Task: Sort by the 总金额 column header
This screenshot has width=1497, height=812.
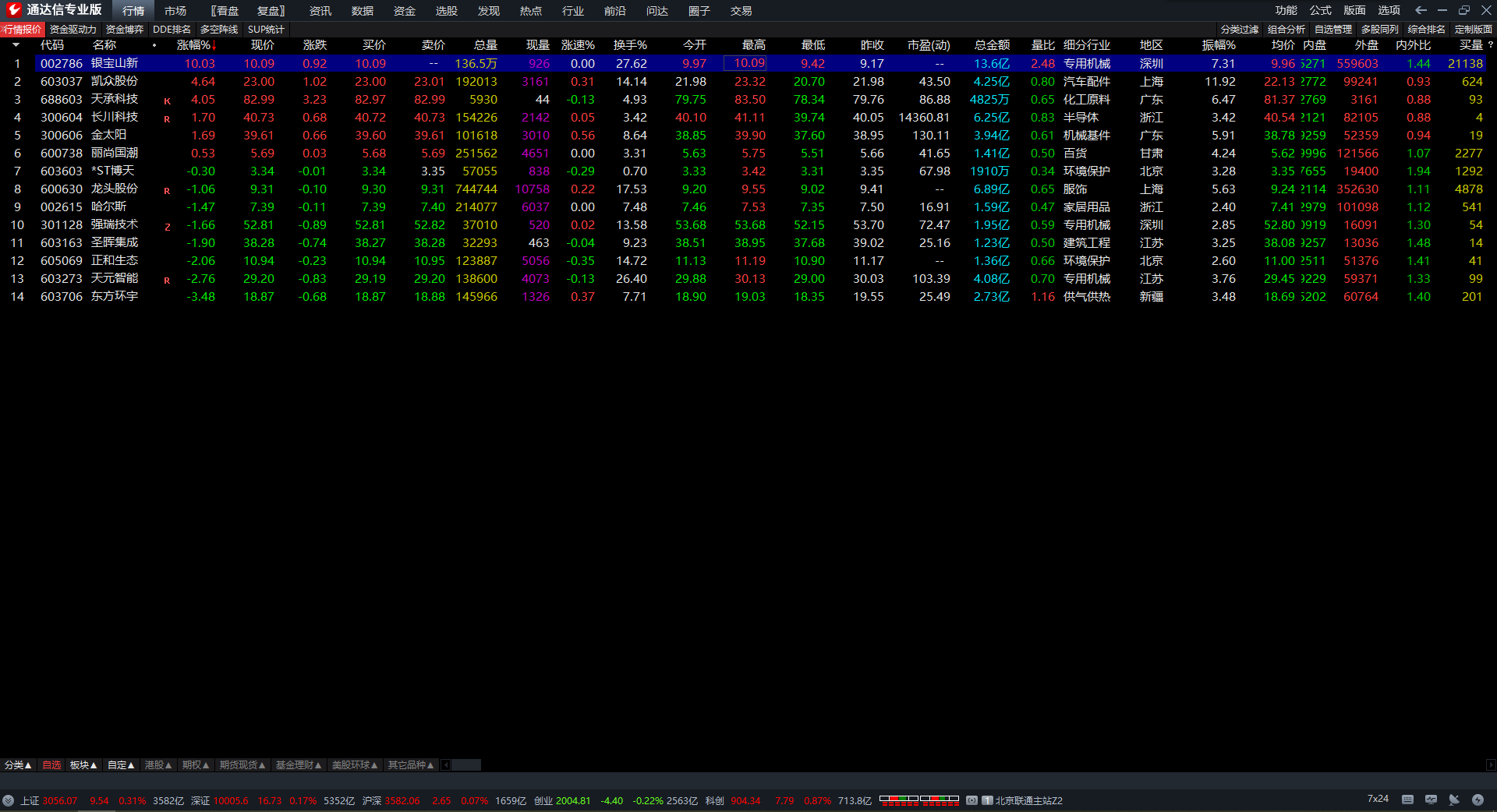Action: 992,45
